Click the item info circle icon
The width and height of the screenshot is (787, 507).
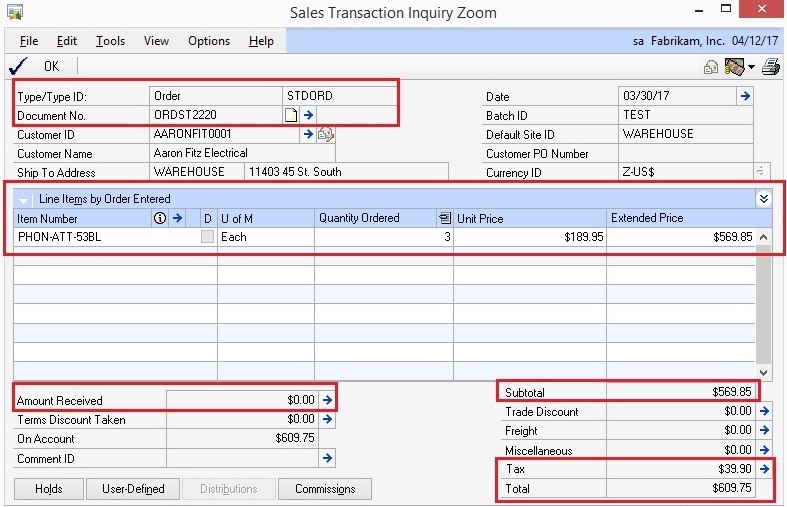coord(160,218)
